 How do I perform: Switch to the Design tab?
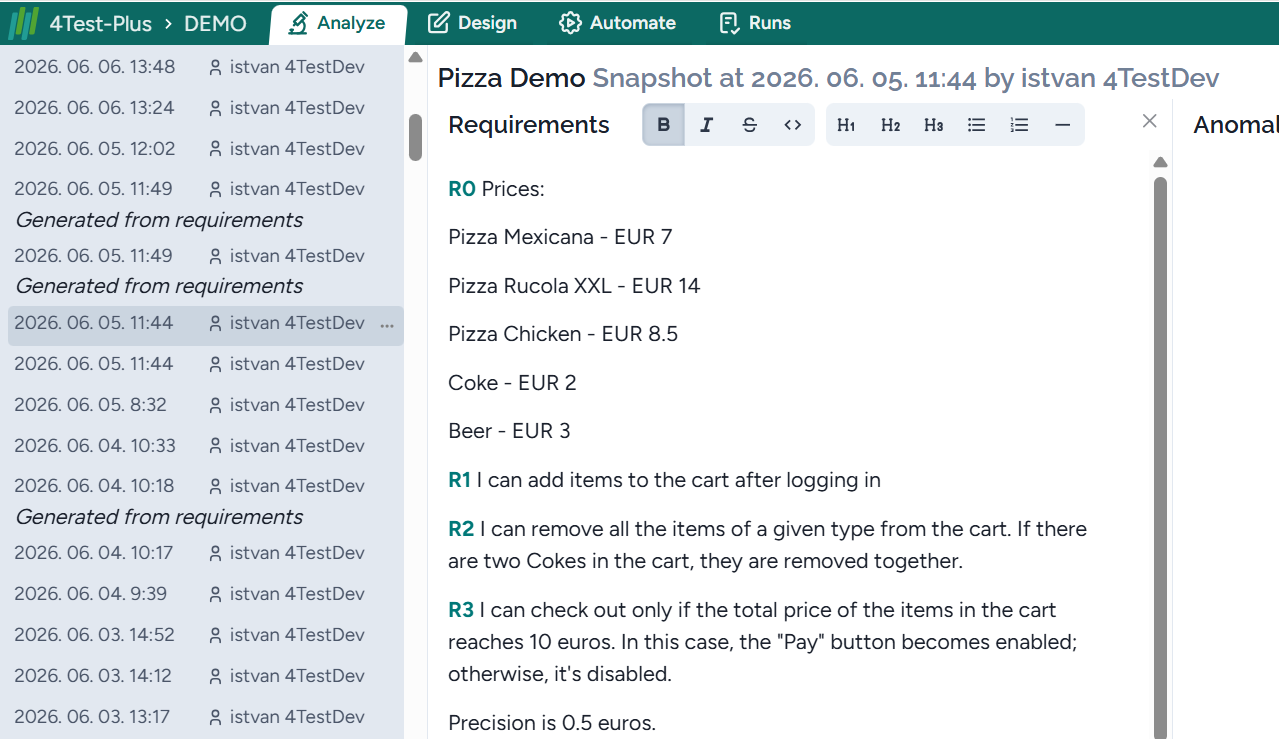tap(472, 23)
